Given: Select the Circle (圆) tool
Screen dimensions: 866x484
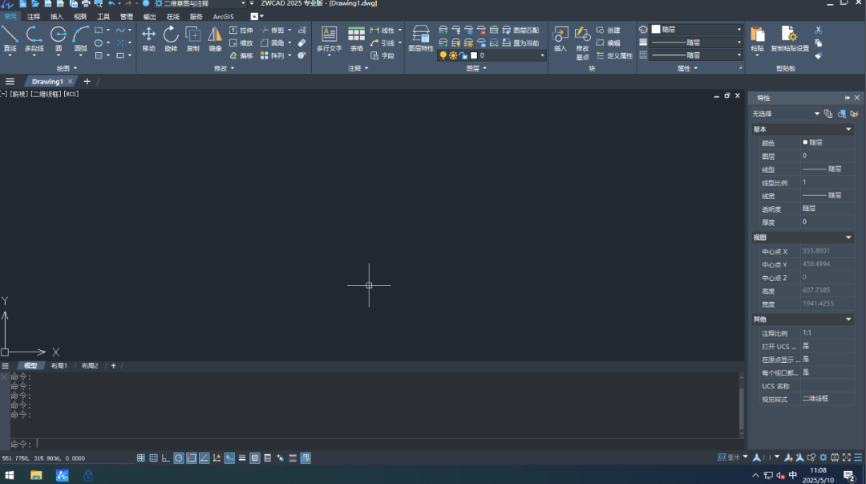Looking at the screenshot, I should pos(59,37).
